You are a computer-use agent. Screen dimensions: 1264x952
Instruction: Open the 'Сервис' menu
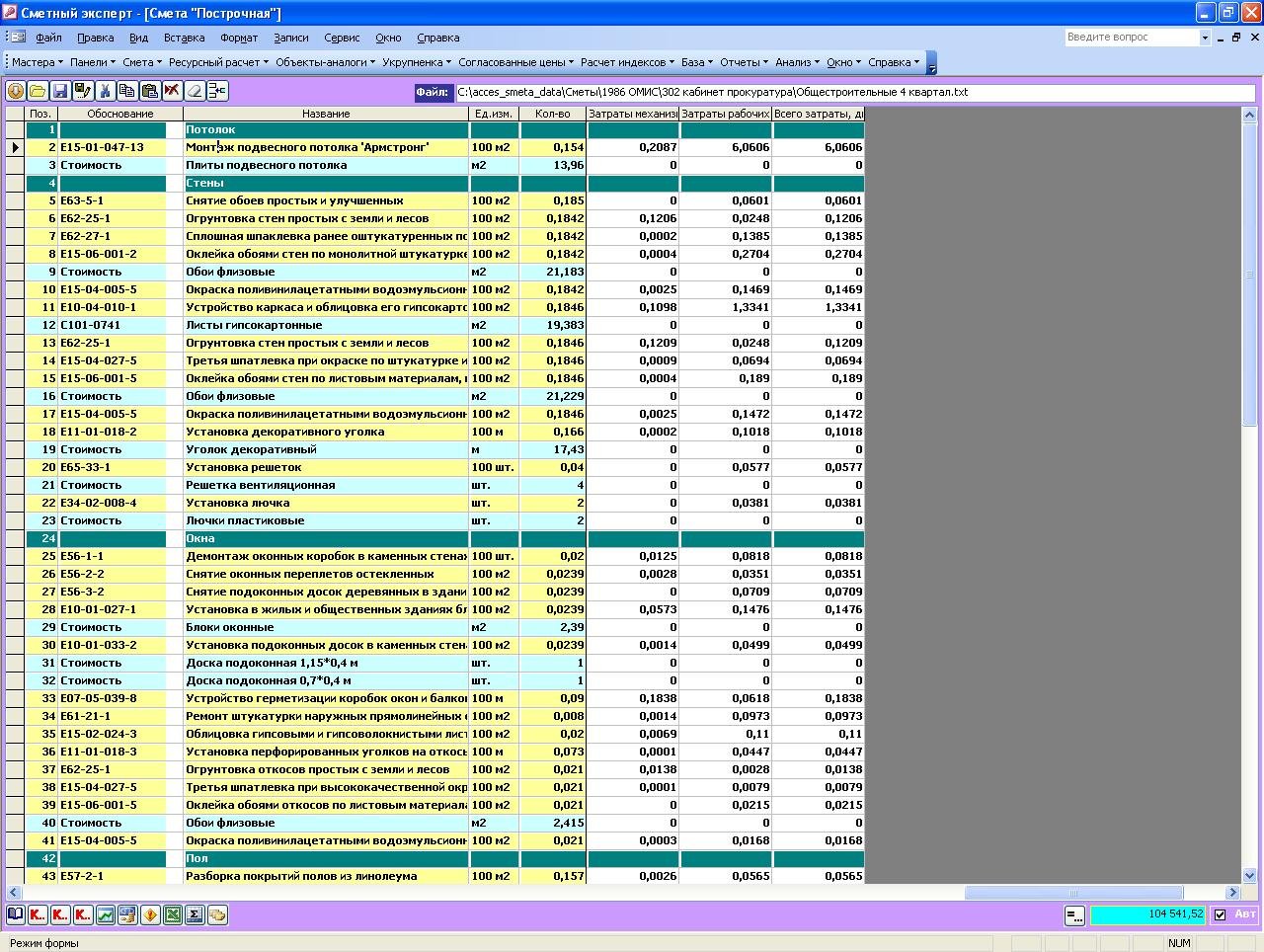pos(342,38)
